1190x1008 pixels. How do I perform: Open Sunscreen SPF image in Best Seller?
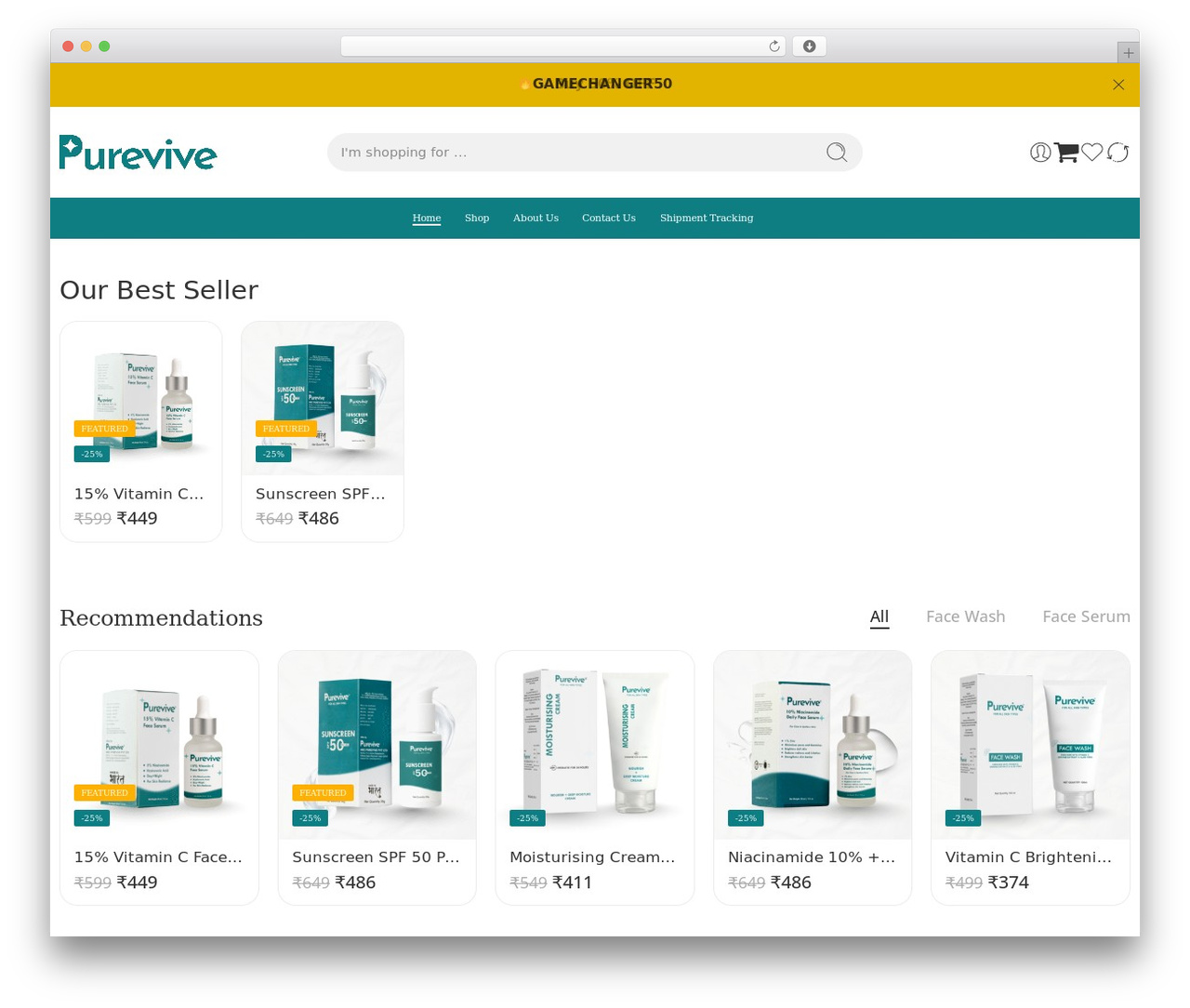pyautogui.click(x=323, y=399)
